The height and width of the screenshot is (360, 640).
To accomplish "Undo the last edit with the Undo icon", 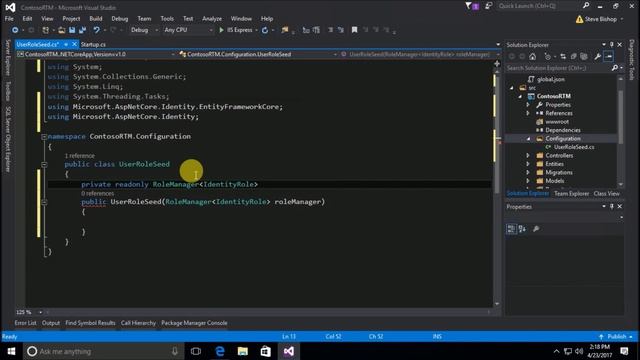I will (x=96, y=30).
